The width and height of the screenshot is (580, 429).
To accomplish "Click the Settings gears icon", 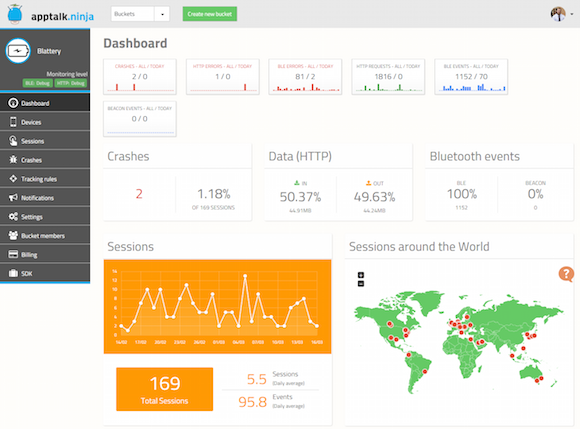I will tap(13, 216).
